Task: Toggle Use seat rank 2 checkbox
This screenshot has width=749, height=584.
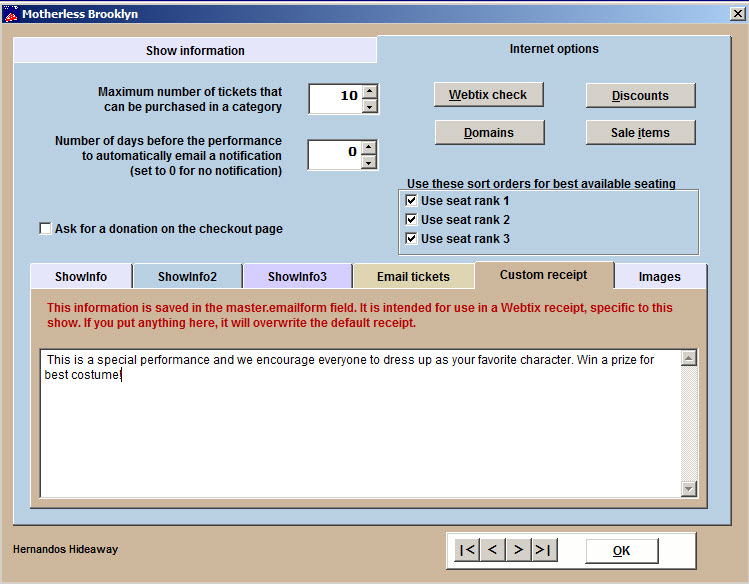Action: point(411,220)
